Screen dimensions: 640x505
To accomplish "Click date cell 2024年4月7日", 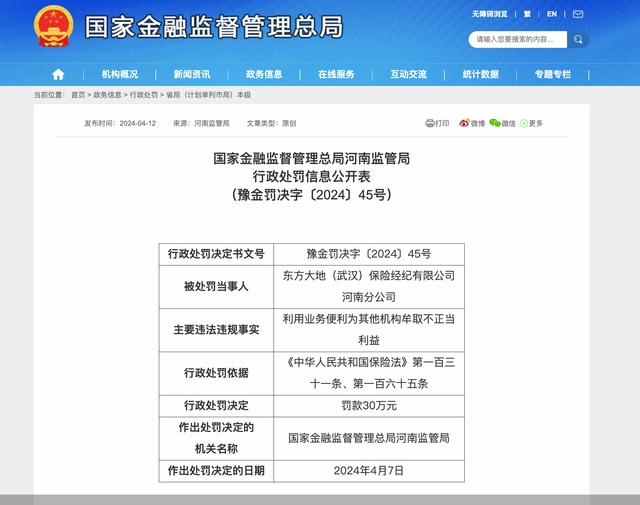I will pyautogui.click(x=369, y=471).
